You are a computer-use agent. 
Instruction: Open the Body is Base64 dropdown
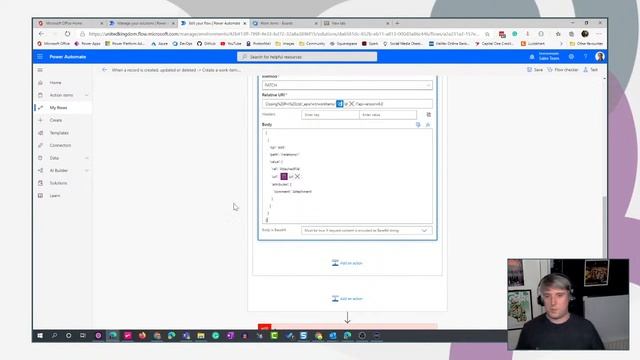367,231
